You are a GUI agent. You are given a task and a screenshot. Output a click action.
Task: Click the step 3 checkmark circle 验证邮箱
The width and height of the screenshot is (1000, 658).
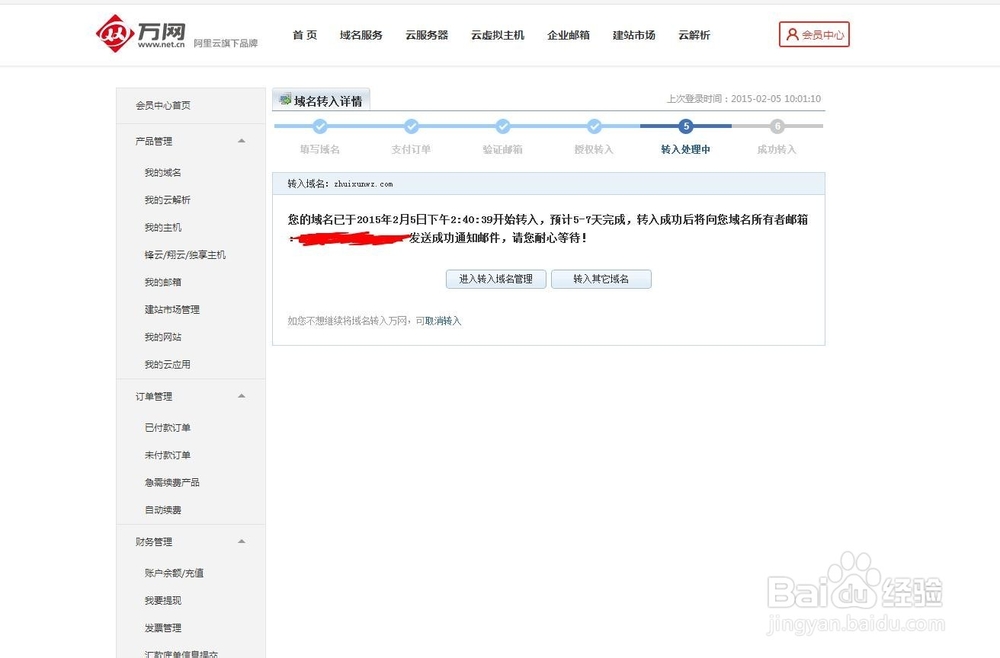click(503, 126)
